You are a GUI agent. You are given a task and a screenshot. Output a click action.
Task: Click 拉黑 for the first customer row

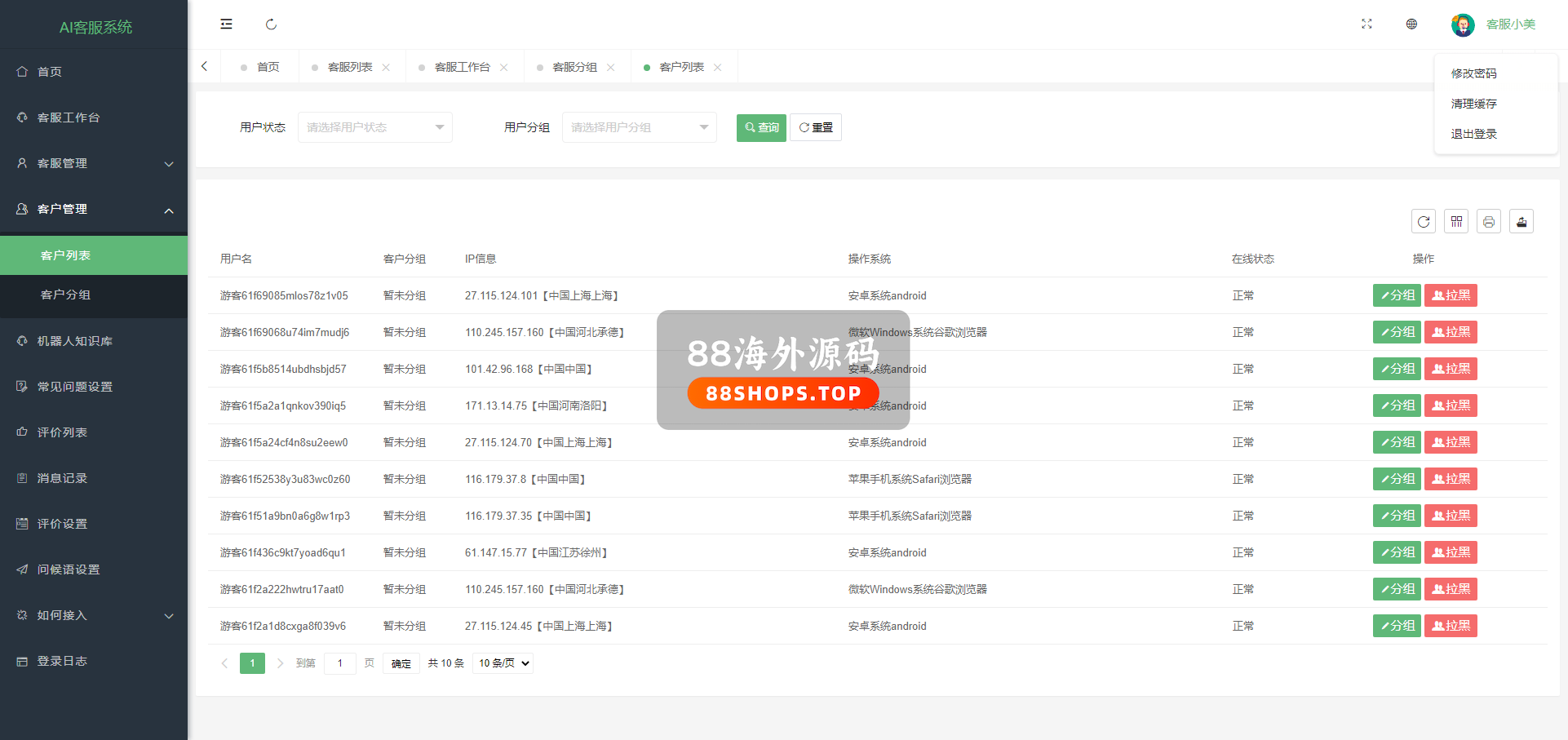(x=1451, y=295)
